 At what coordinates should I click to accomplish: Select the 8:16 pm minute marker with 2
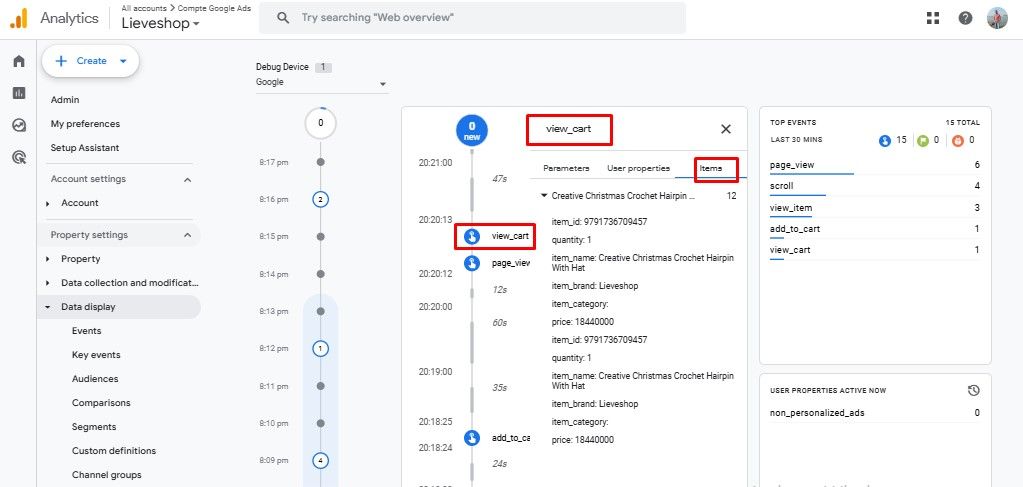point(320,199)
